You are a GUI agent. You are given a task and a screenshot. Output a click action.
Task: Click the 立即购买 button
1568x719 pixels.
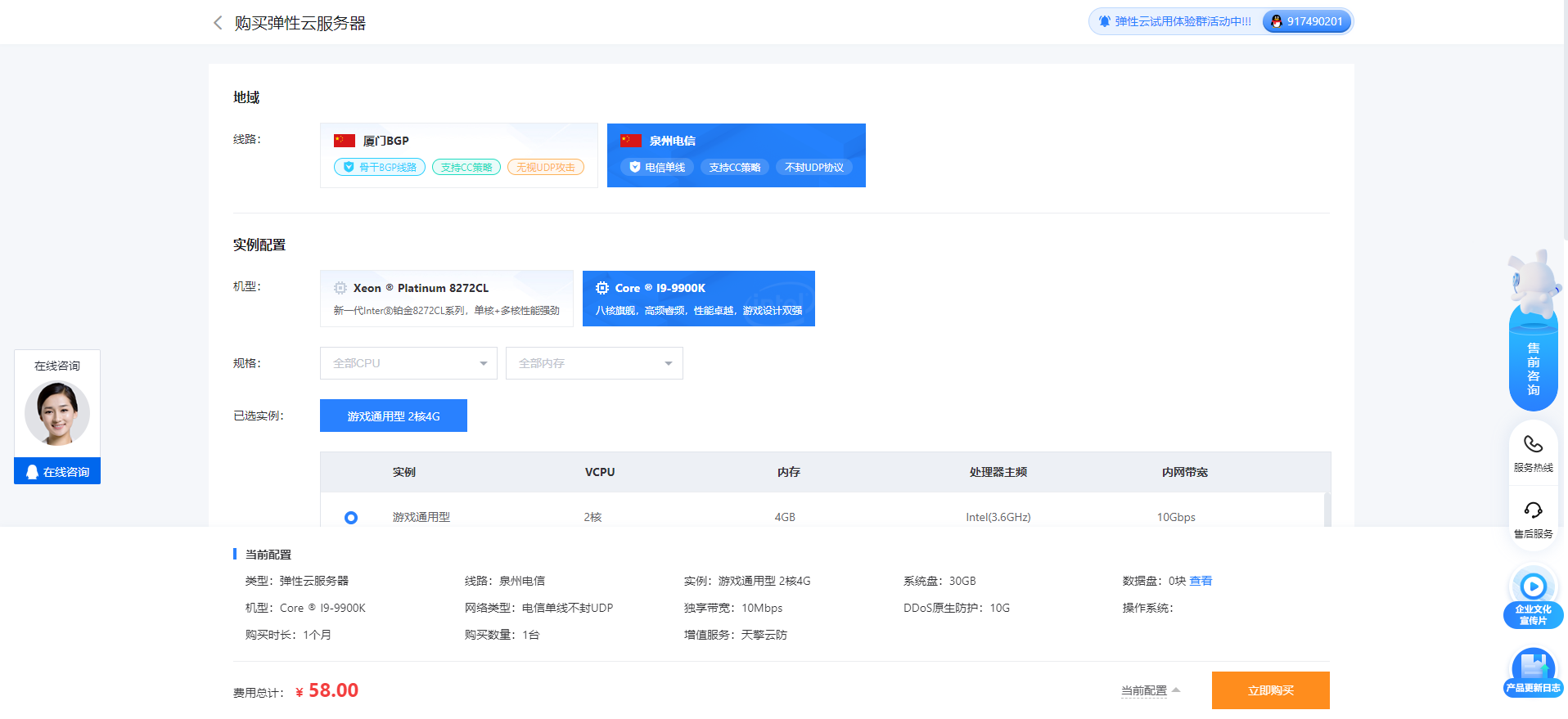(x=1270, y=690)
